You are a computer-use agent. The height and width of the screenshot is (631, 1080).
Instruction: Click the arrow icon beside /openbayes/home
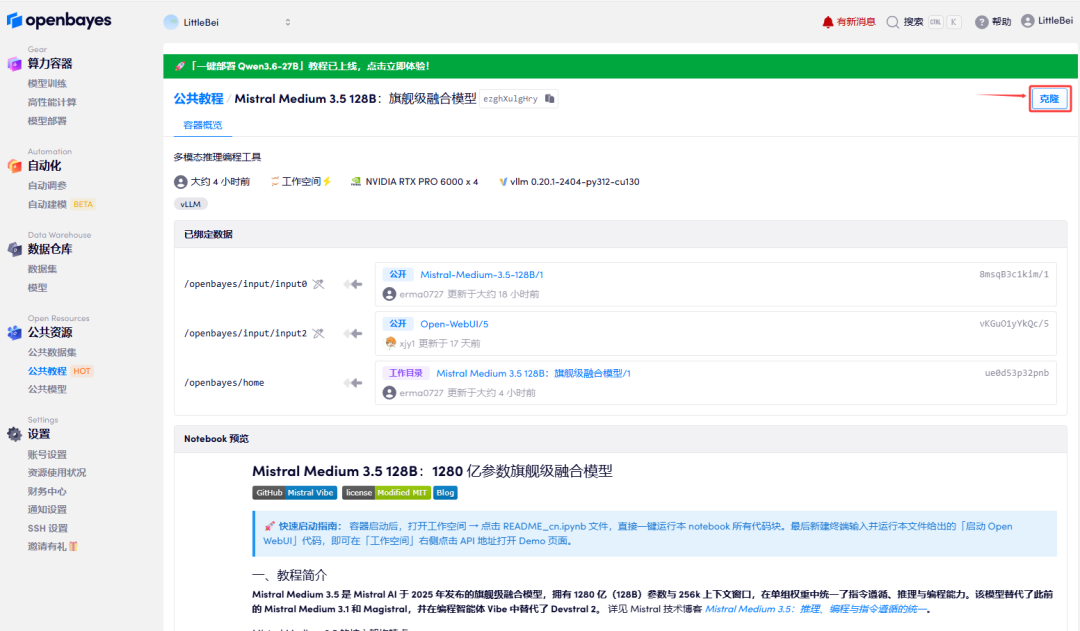(x=353, y=382)
